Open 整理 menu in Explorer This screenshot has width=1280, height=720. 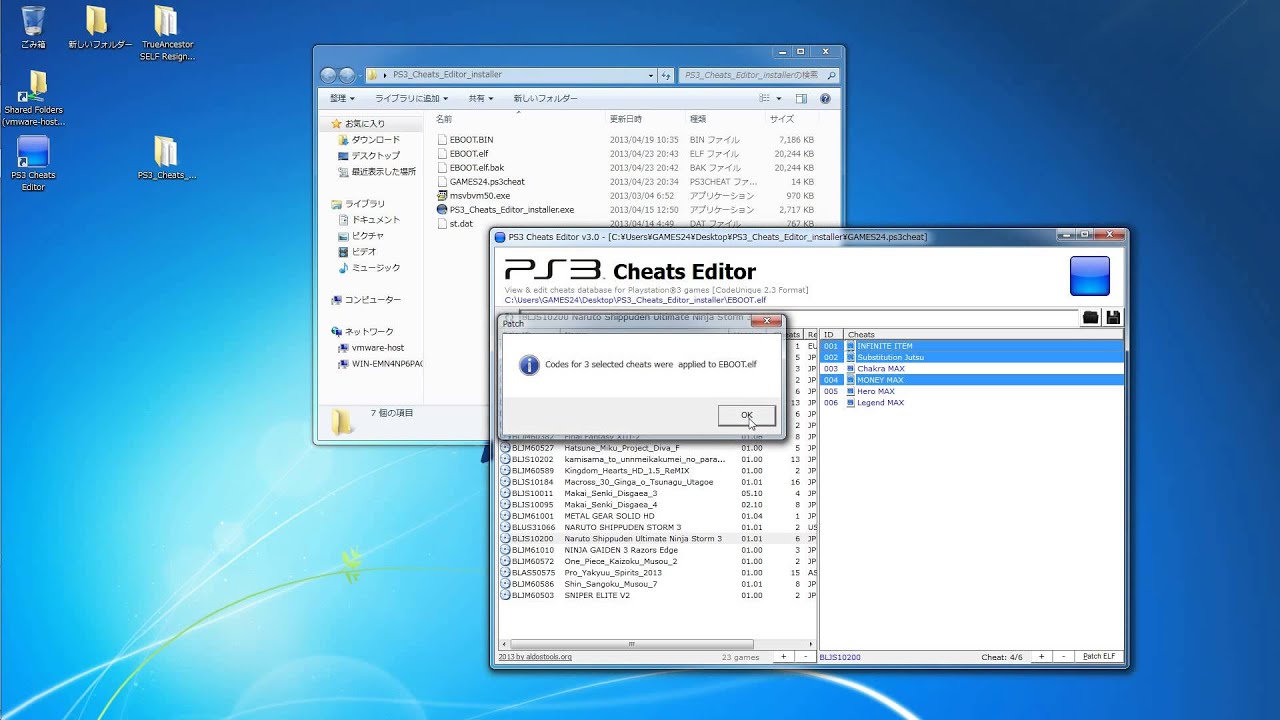342,99
